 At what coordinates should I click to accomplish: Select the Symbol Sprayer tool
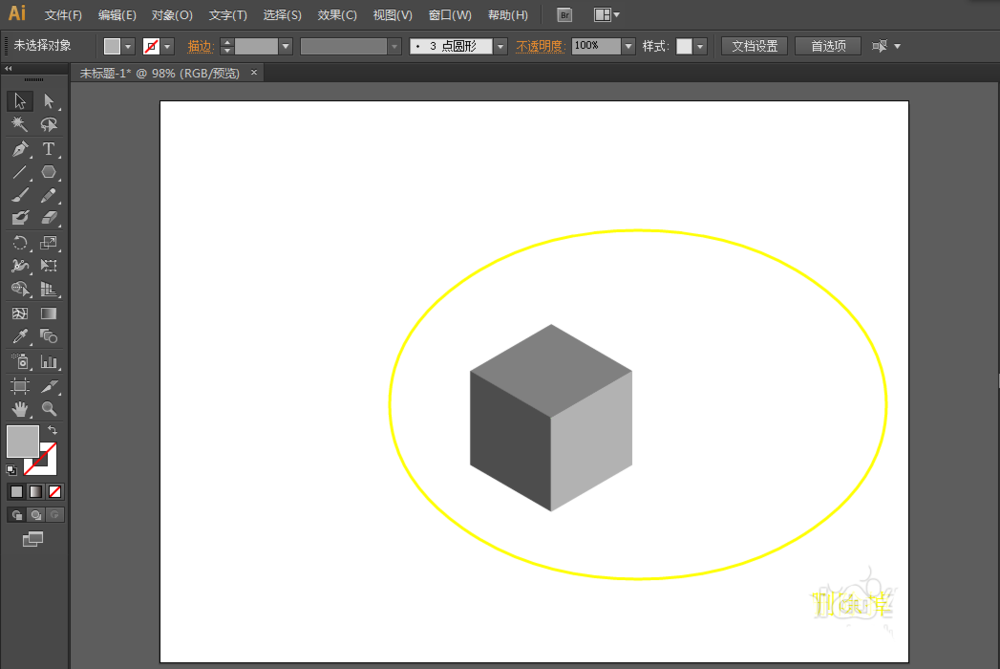click(x=20, y=362)
